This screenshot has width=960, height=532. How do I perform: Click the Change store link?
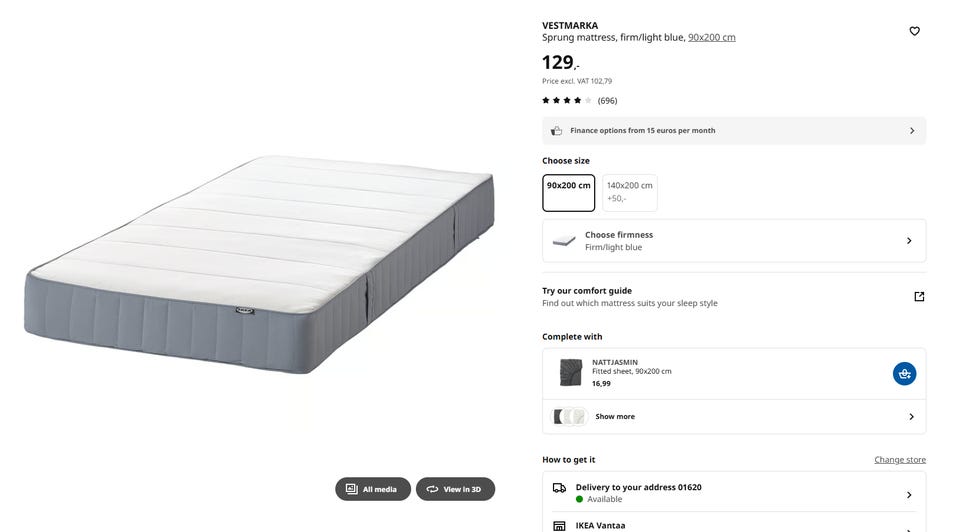pos(899,460)
